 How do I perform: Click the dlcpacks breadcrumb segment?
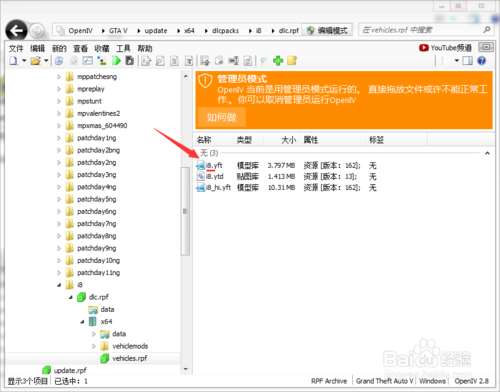pos(225,31)
